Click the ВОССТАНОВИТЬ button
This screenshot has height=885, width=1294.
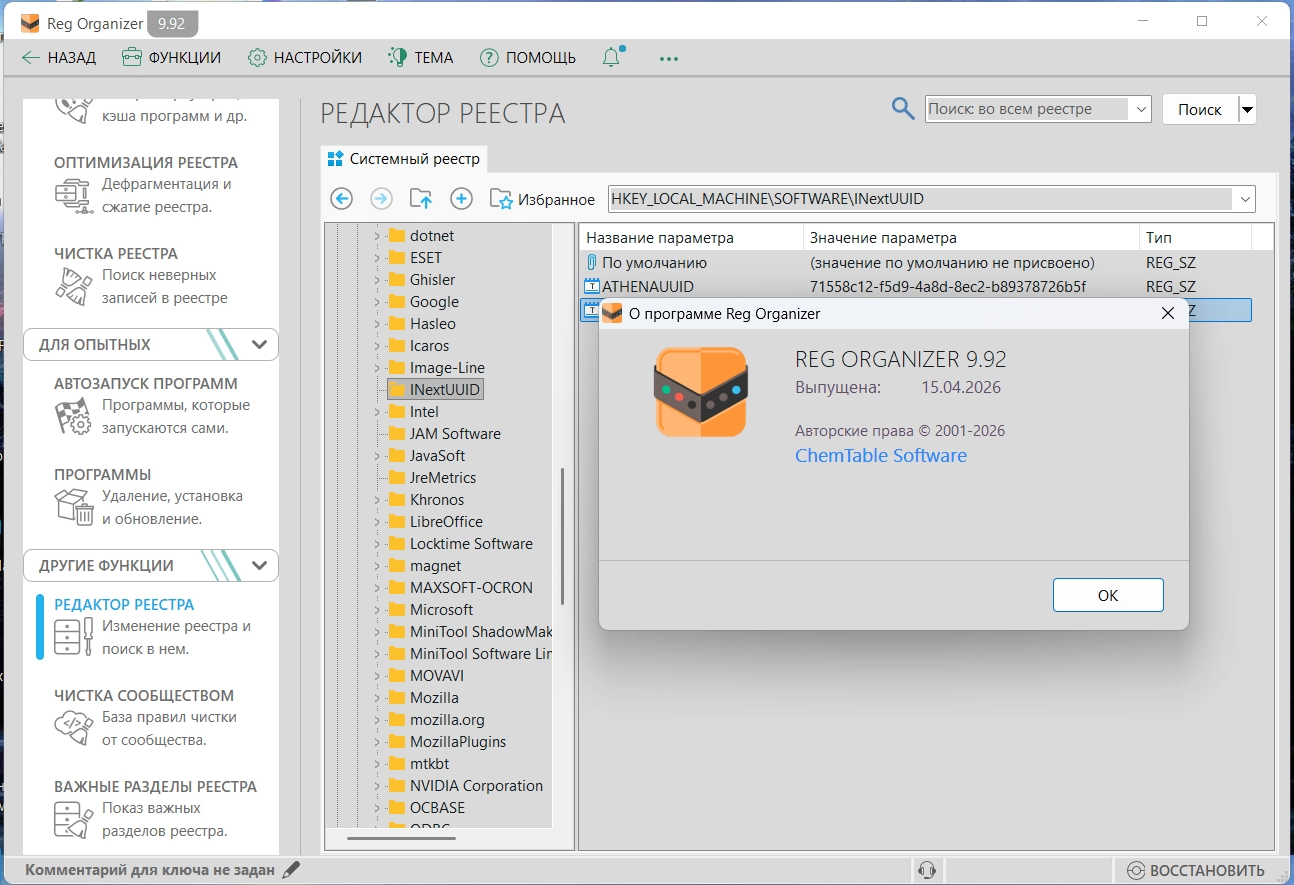1197,870
